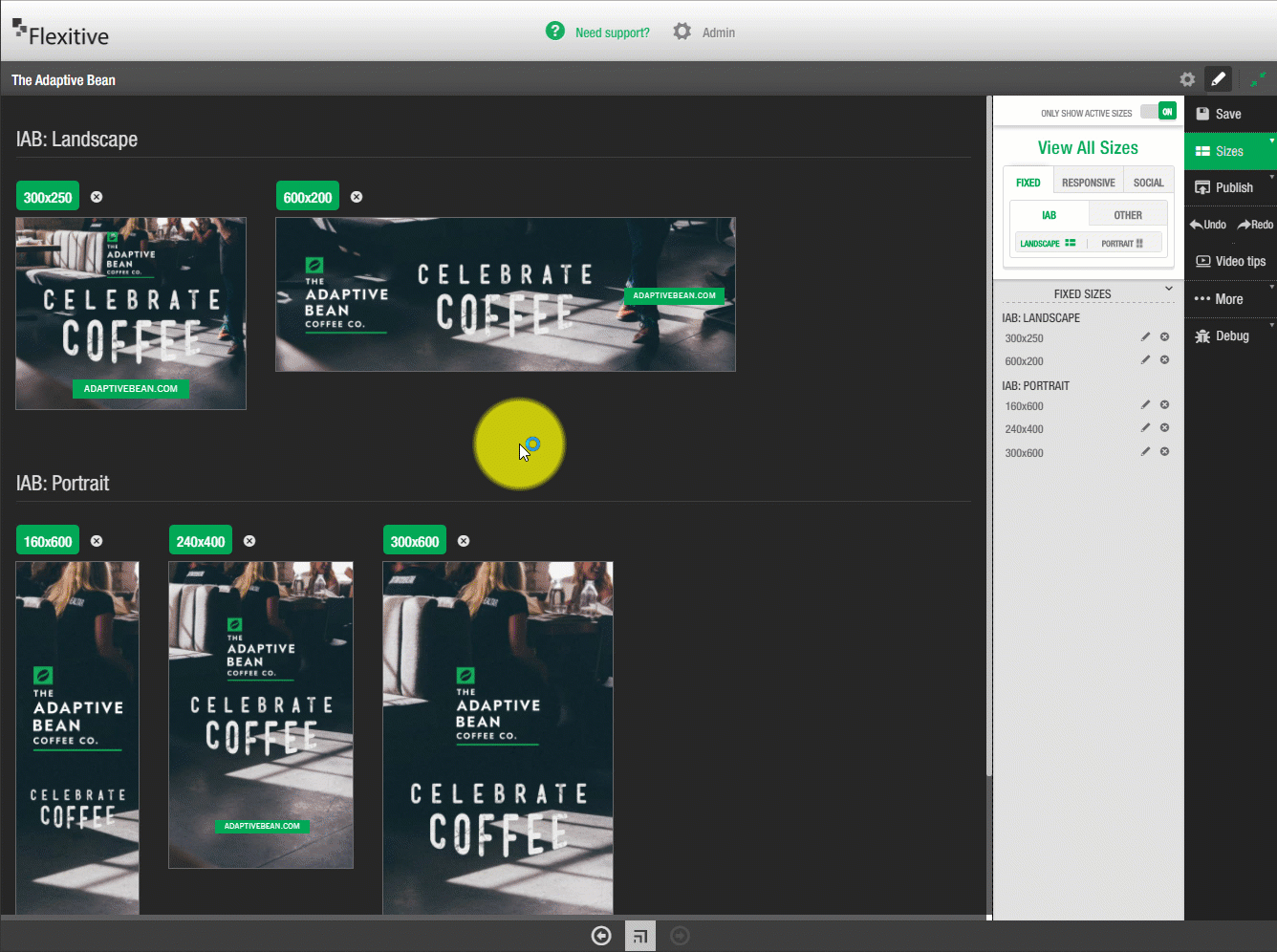Screen dimensions: 1277x952
Task: Remove 240x400 from the sizes list
Action: [1164, 428]
